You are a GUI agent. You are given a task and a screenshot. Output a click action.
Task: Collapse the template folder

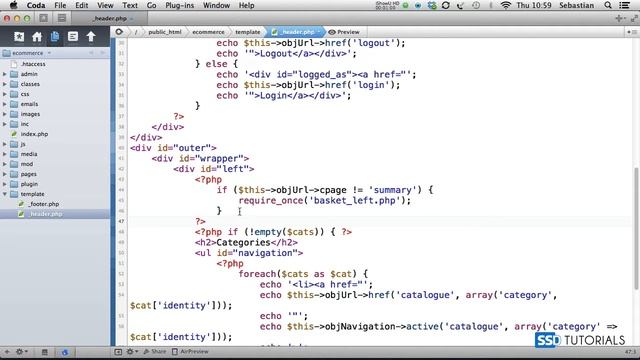[x=5, y=194]
